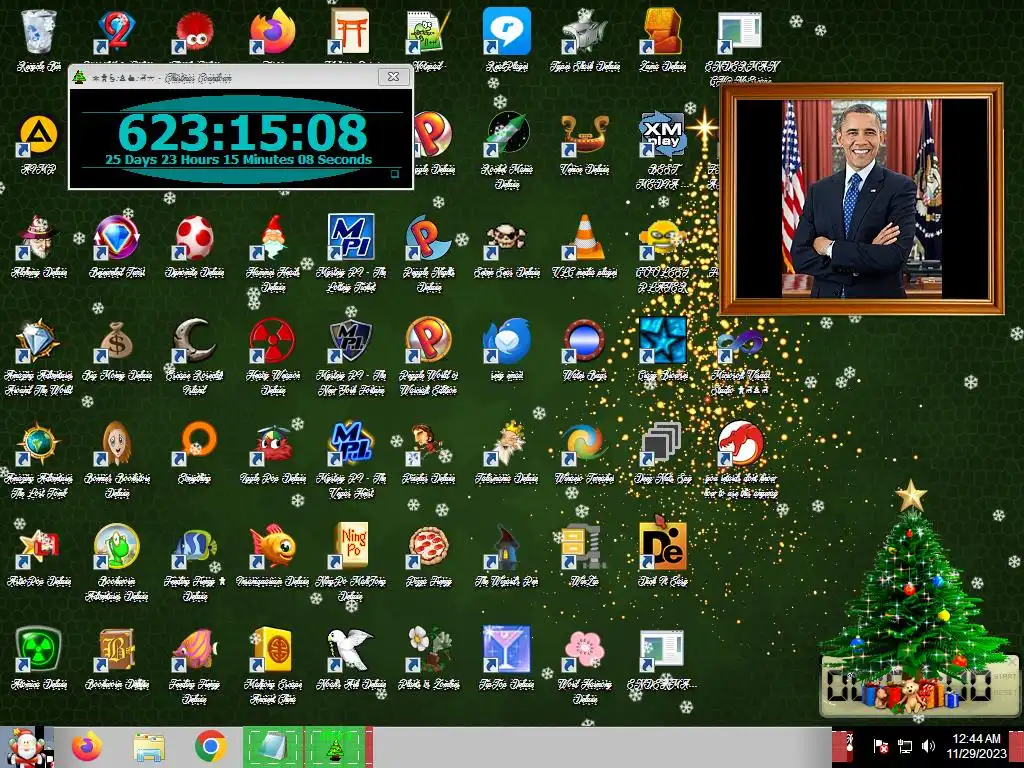Open Venice Deluxe
This screenshot has width=1024, height=768.
click(x=584, y=134)
